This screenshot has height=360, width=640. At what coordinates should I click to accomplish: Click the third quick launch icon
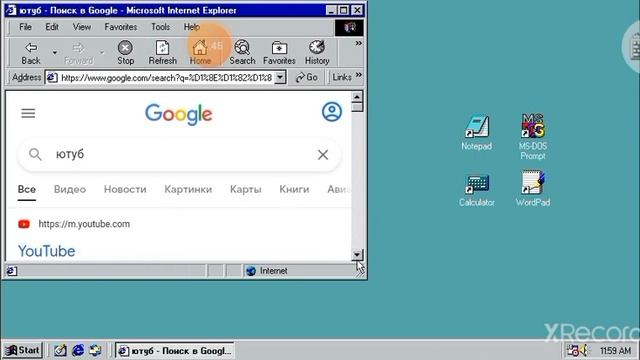tap(96, 350)
